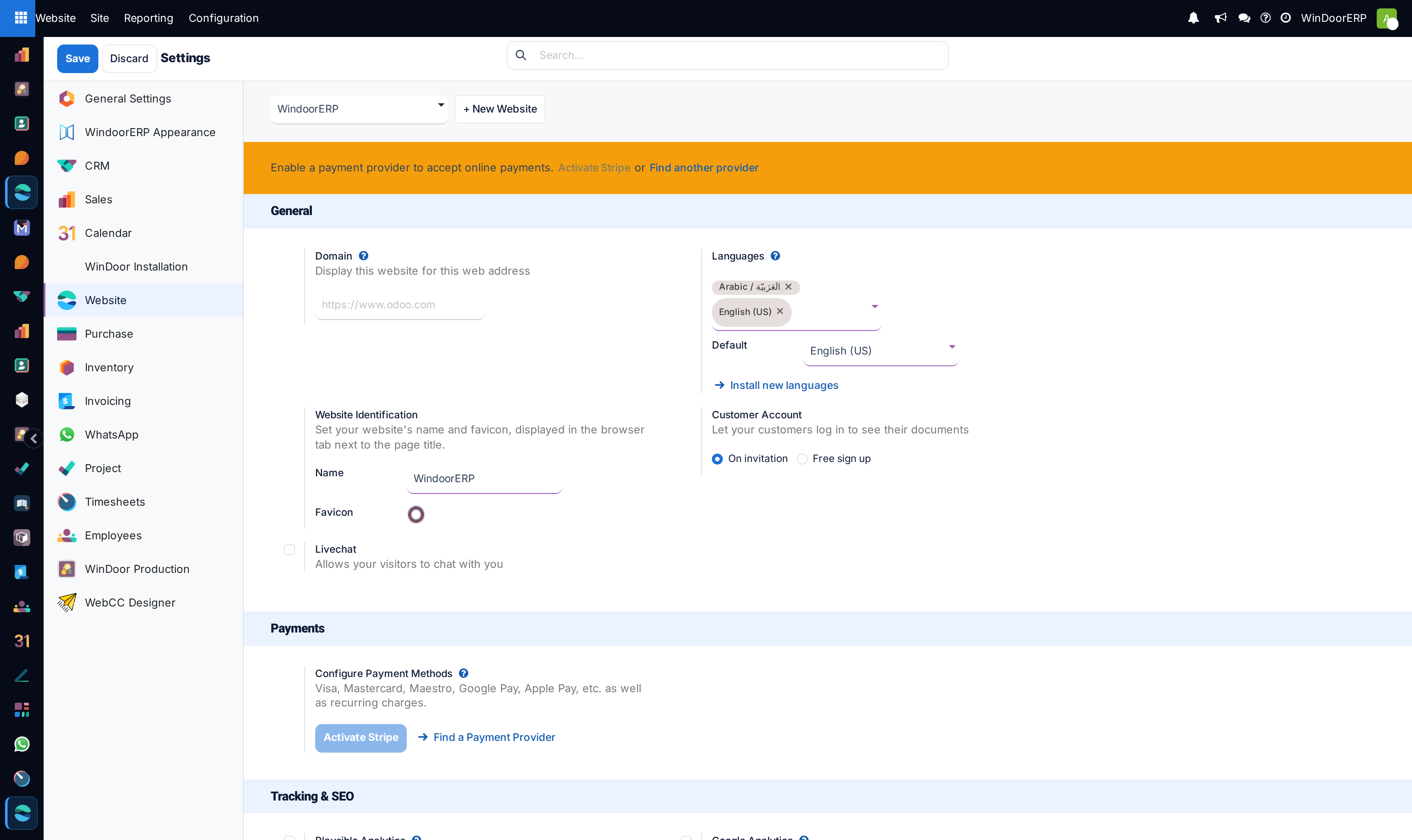The height and width of the screenshot is (840, 1412).
Task: Collapse the app strip with the chevron
Action: 34,438
